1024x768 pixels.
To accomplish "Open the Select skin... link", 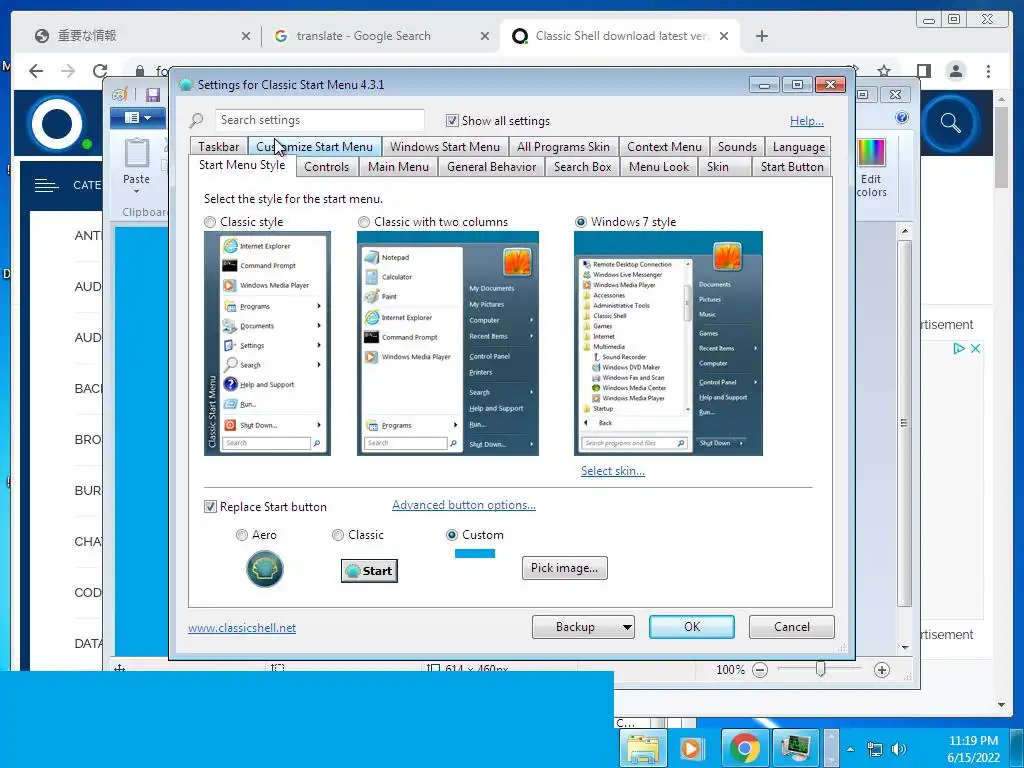I will click(x=613, y=471).
